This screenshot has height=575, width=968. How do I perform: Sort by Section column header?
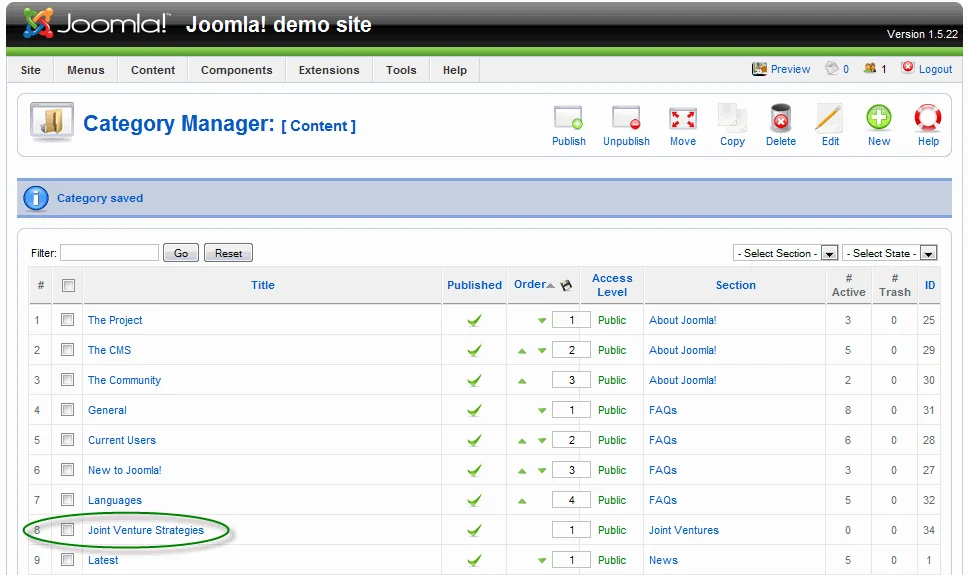[735, 285]
